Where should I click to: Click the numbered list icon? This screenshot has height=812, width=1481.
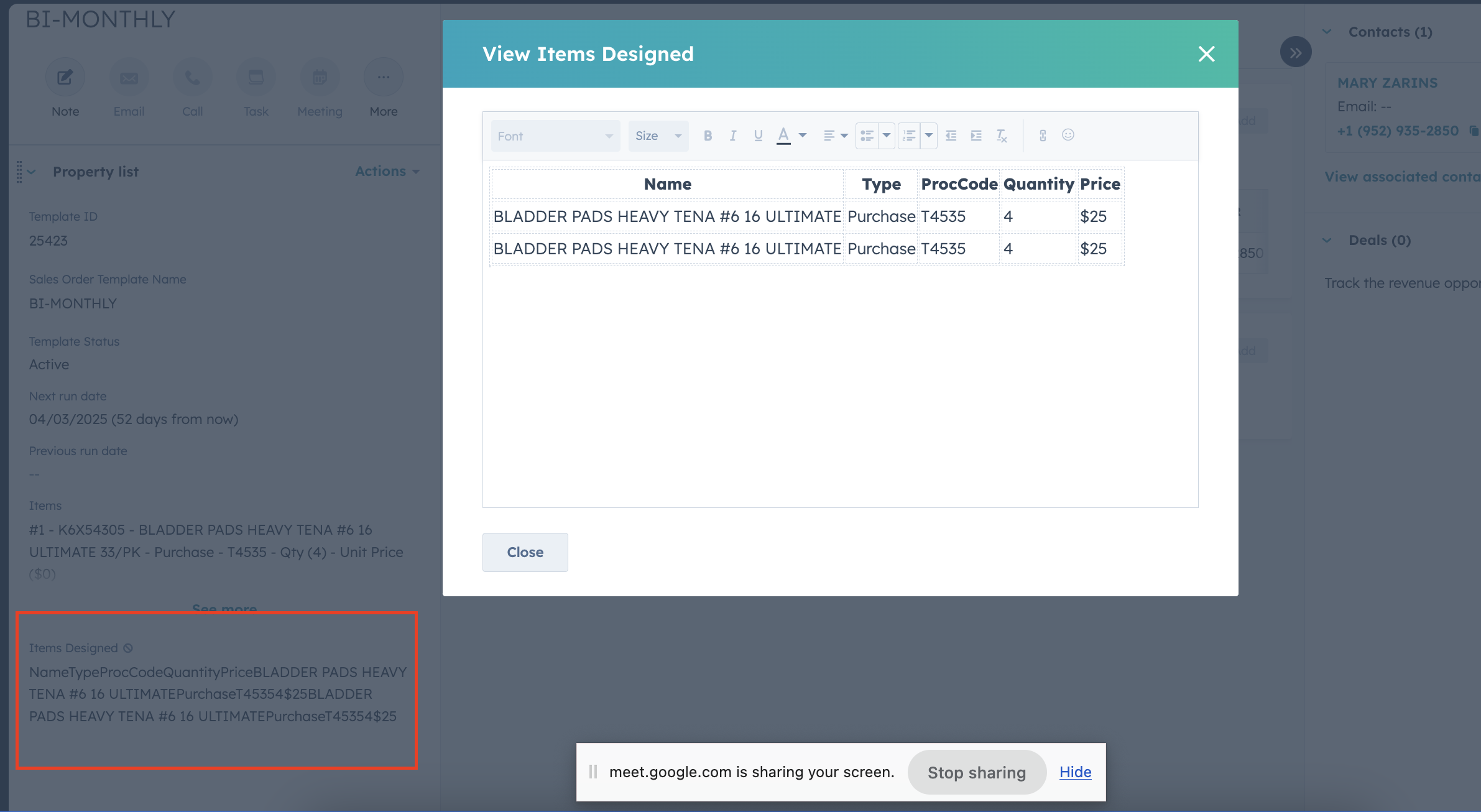coord(909,136)
